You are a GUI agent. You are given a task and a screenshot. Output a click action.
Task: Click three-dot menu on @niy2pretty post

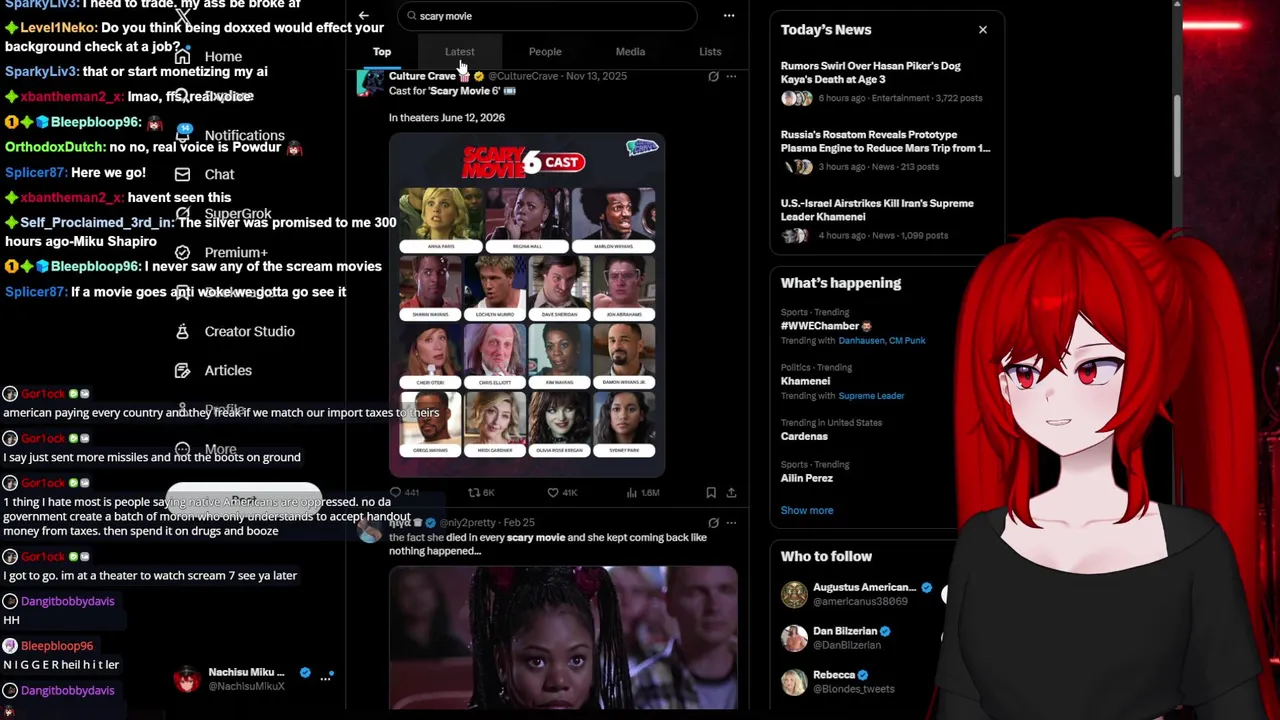(731, 522)
